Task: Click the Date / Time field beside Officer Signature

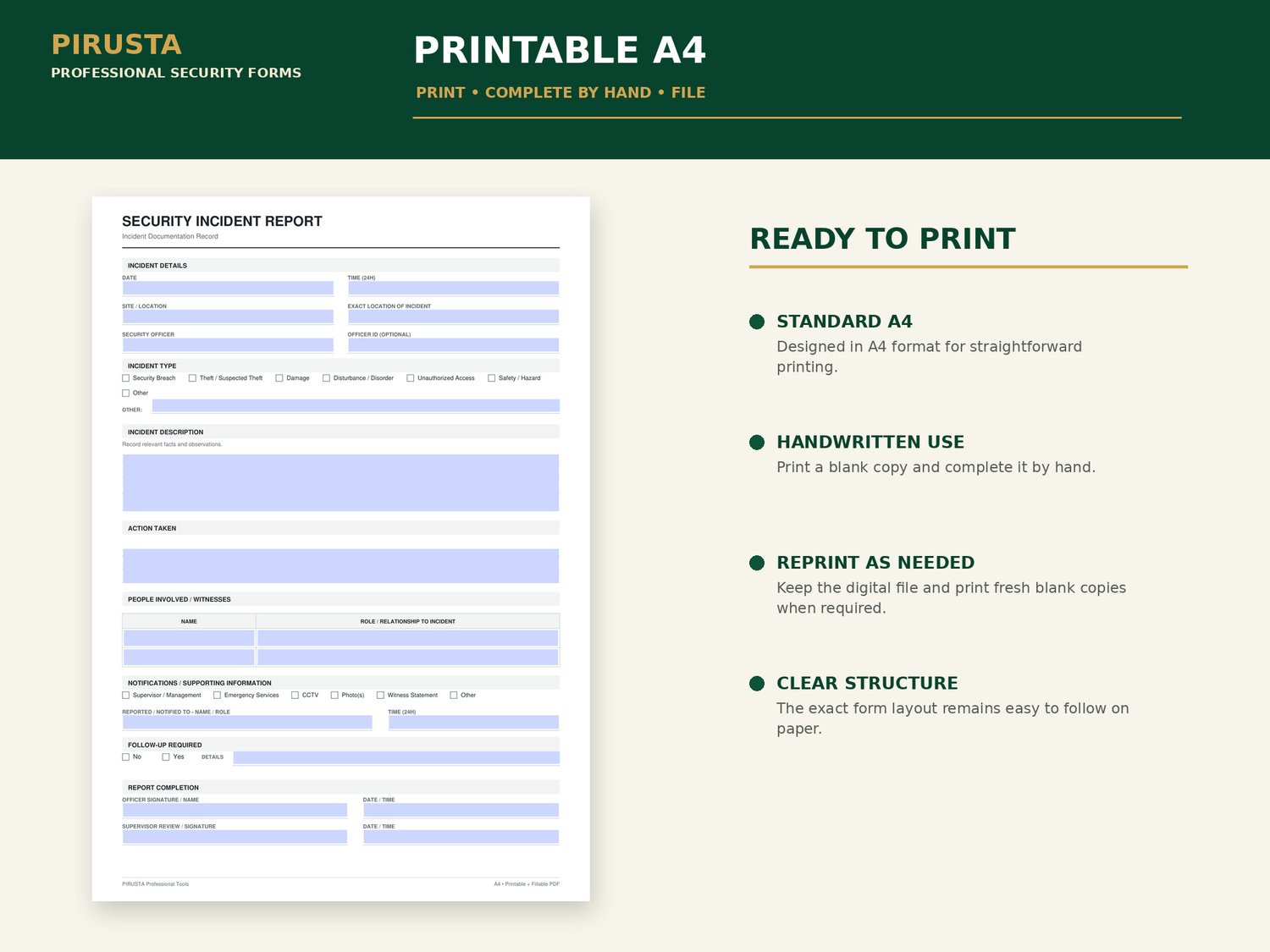Action: 461,810
